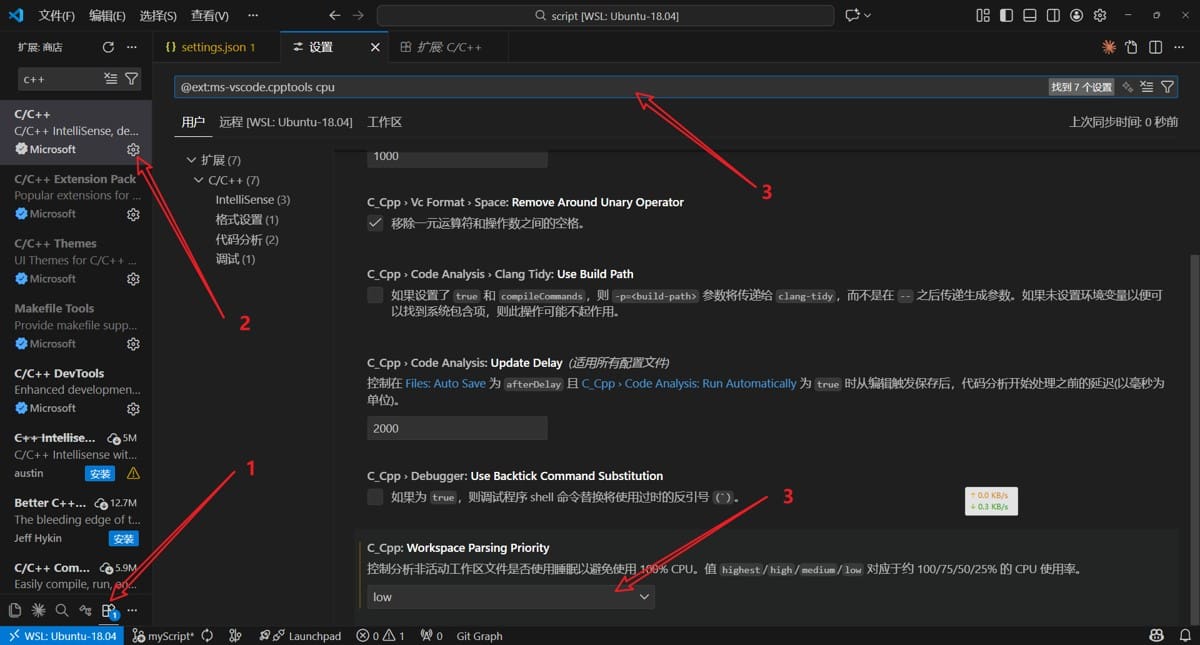
Task: Select 格式设置 (1) in settings tree
Action: pos(247,220)
